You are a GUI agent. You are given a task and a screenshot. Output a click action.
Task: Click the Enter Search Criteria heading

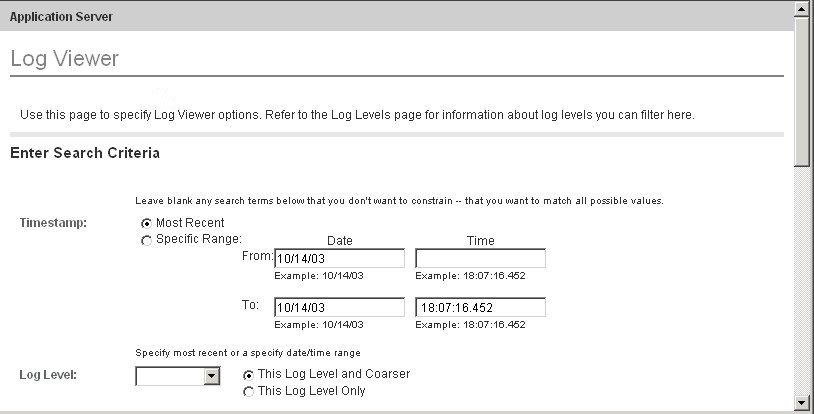pyautogui.click(x=85, y=153)
